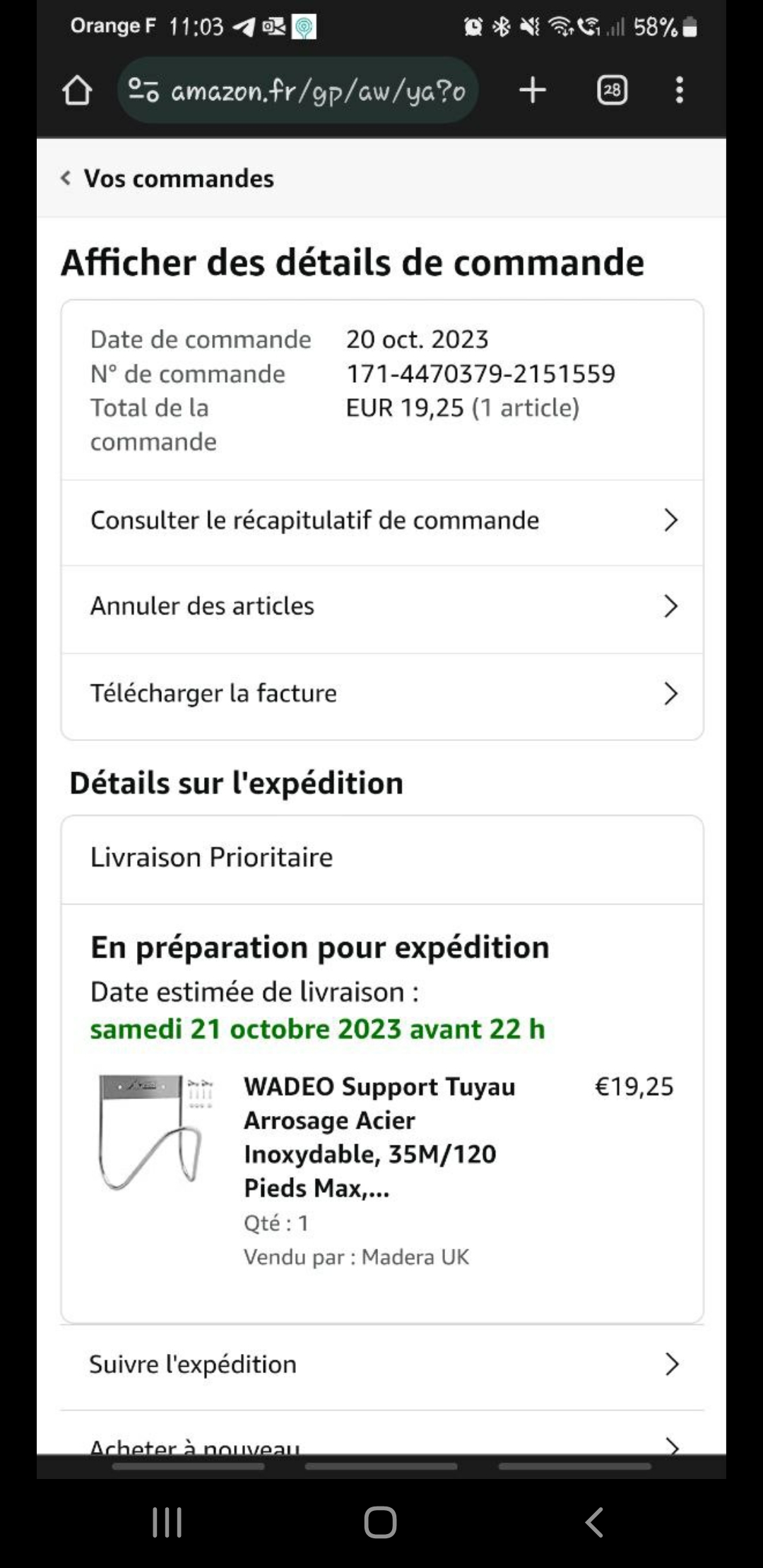Open Android recent apps button
Image resolution: width=763 pixels, height=1568 pixels.
coord(167,1522)
